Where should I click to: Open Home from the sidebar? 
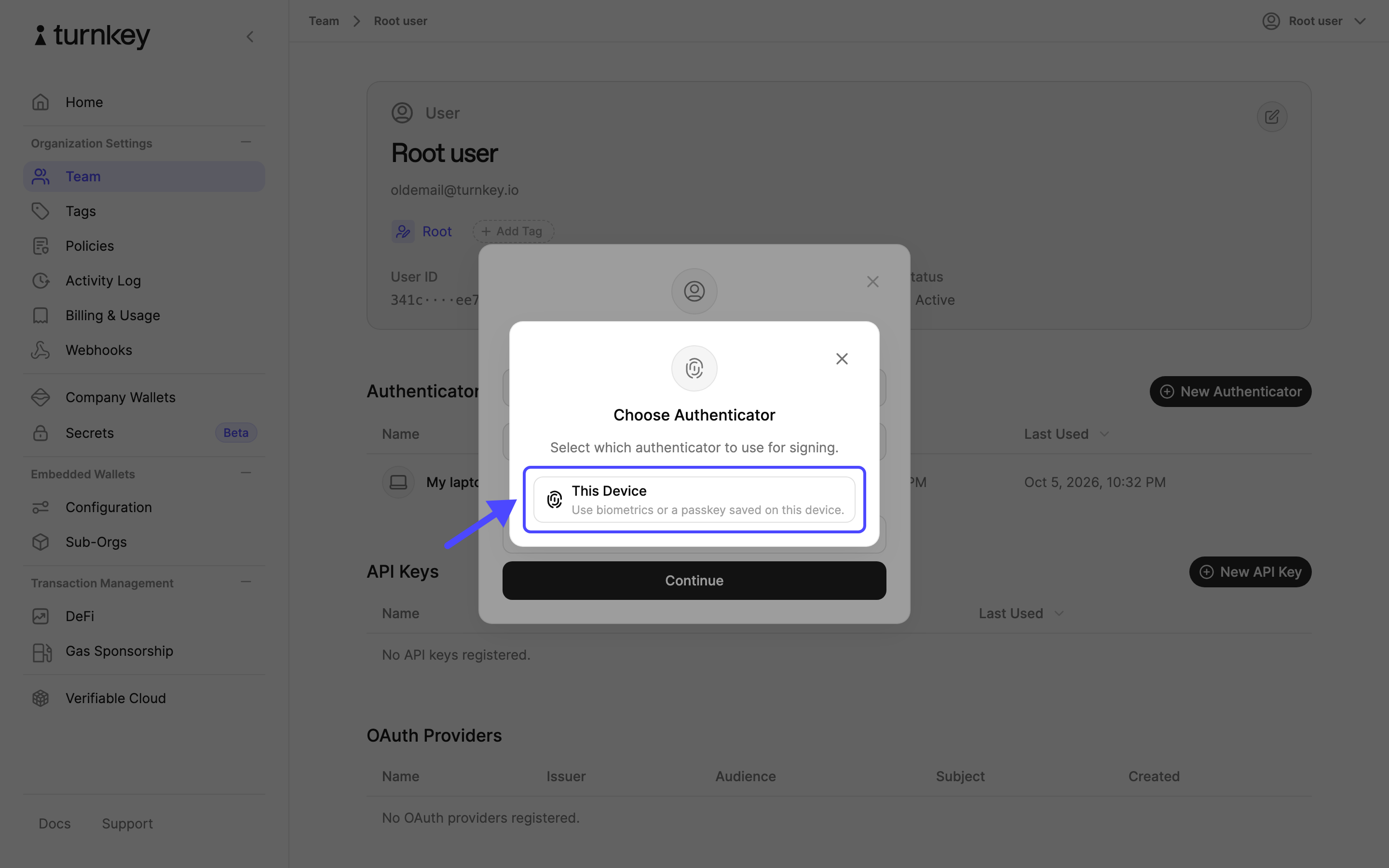click(x=144, y=102)
